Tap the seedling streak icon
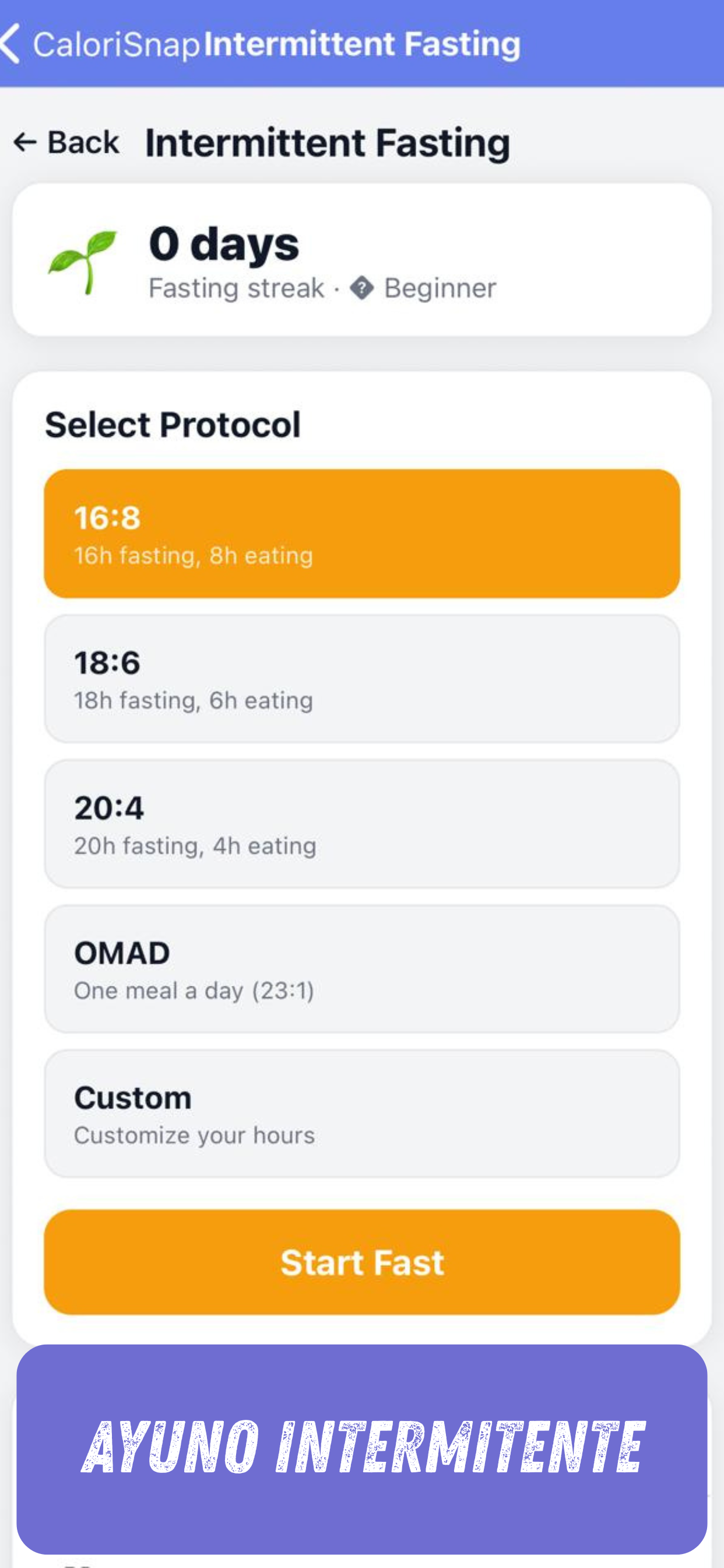Viewport: 724px width, 1568px height. pyautogui.click(x=82, y=262)
